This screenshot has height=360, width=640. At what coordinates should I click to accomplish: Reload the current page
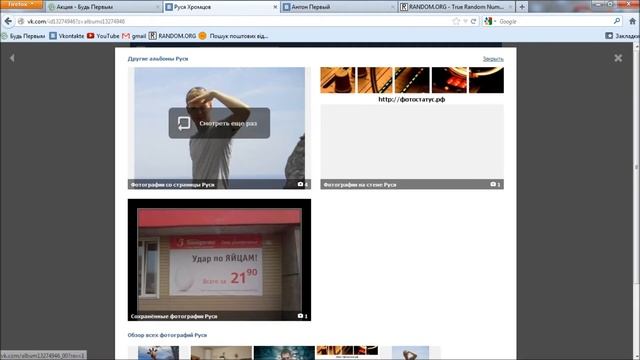point(473,21)
